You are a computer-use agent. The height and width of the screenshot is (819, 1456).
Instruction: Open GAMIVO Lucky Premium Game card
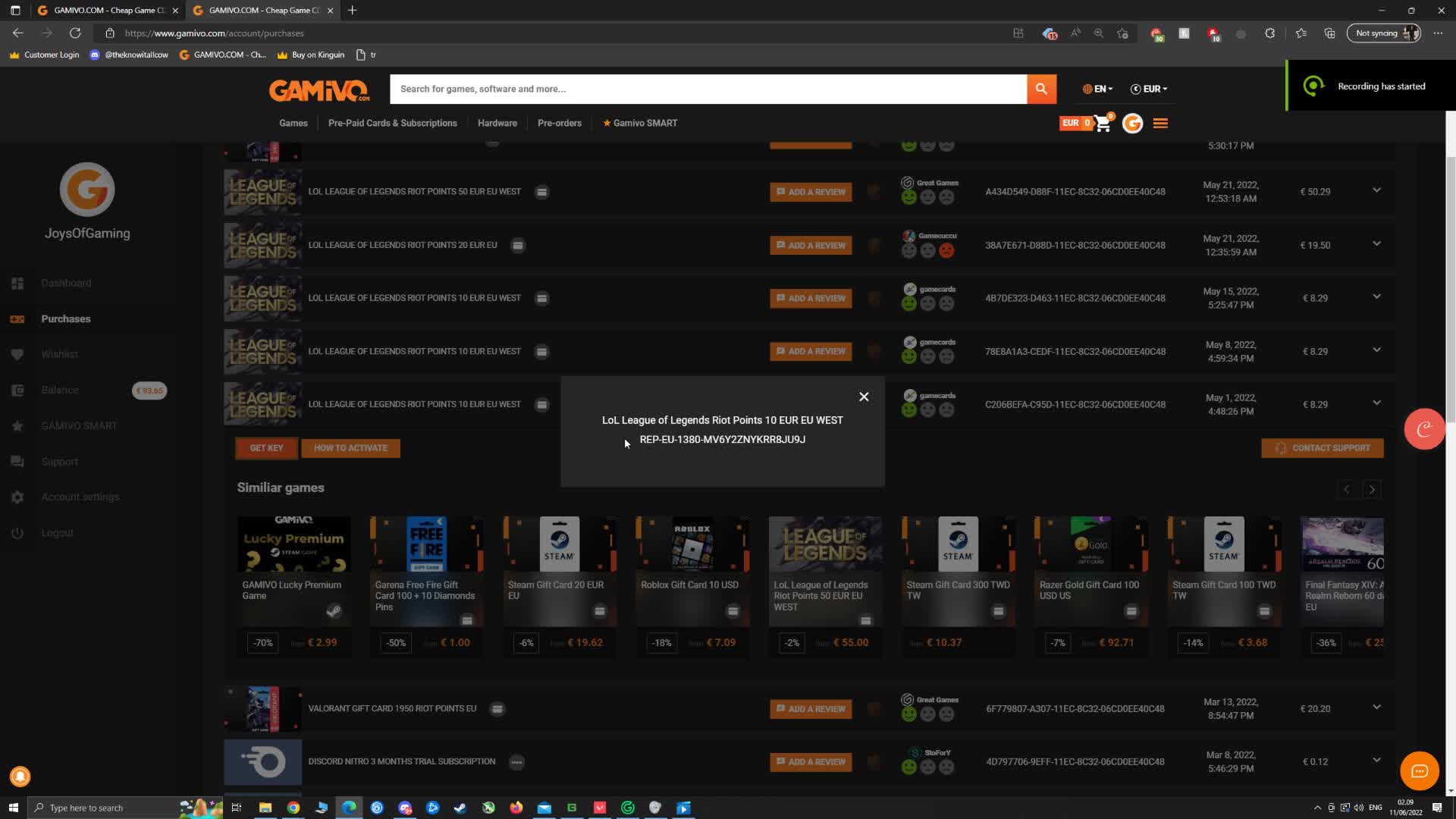click(x=293, y=585)
